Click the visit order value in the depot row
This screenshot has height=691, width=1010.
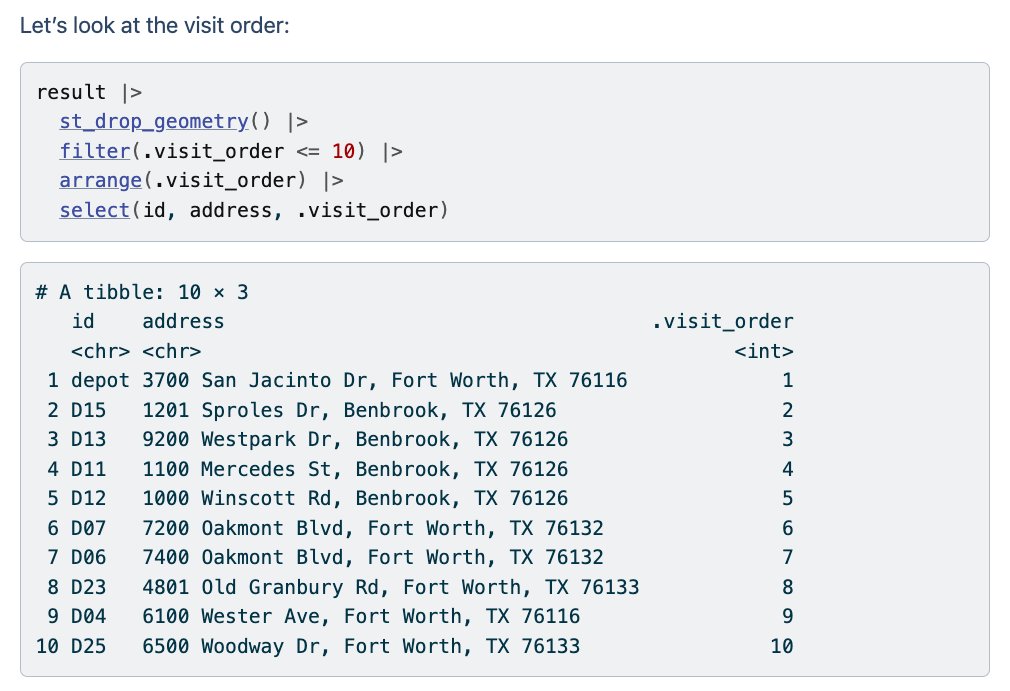click(x=788, y=380)
